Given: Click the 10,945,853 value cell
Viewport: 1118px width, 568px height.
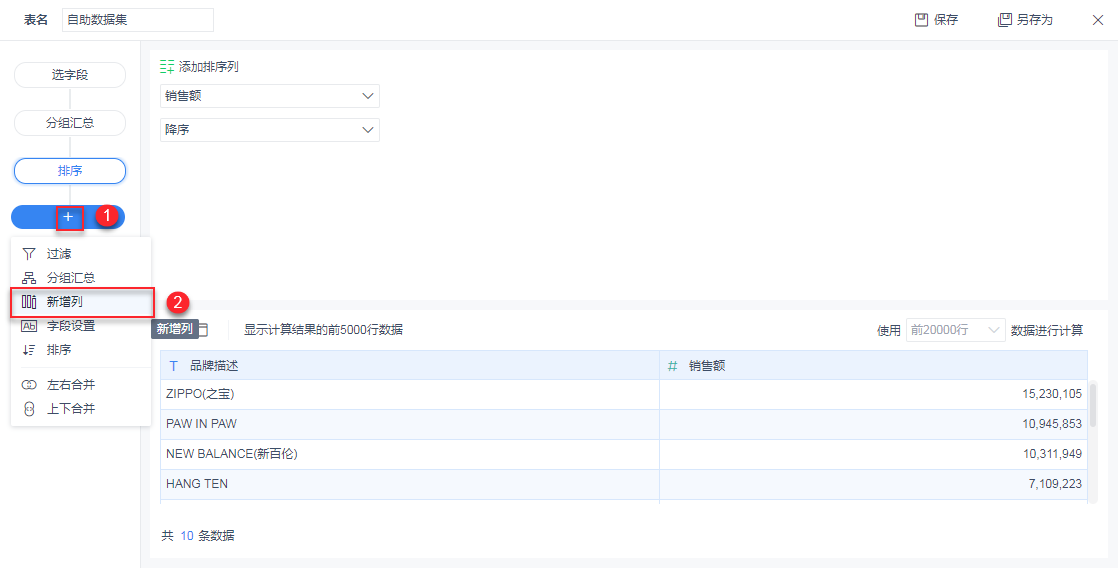Looking at the screenshot, I should point(873,424).
